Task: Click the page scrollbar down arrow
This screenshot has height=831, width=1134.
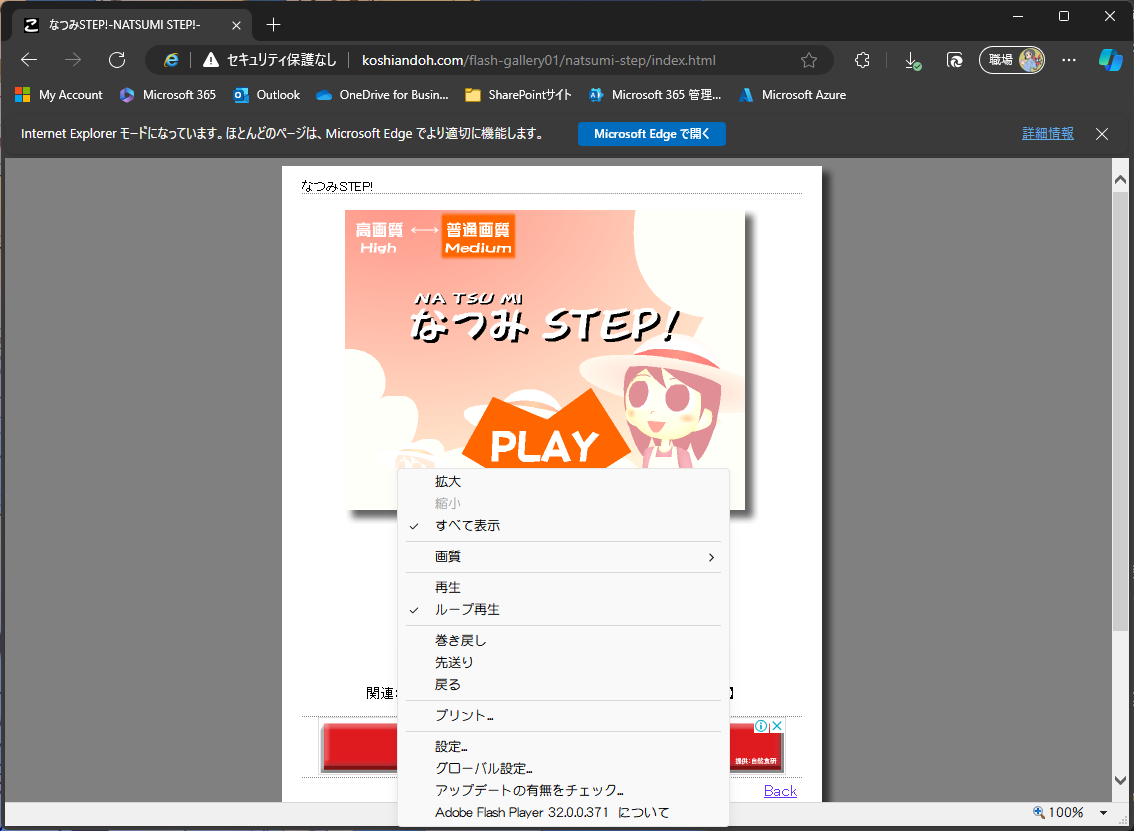Action: 1121,781
